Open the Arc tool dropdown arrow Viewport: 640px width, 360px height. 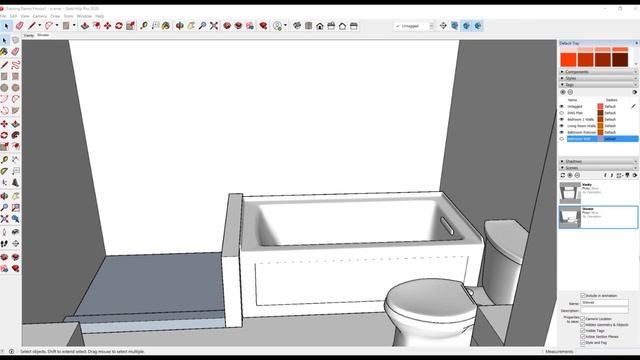(x=57, y=26)
